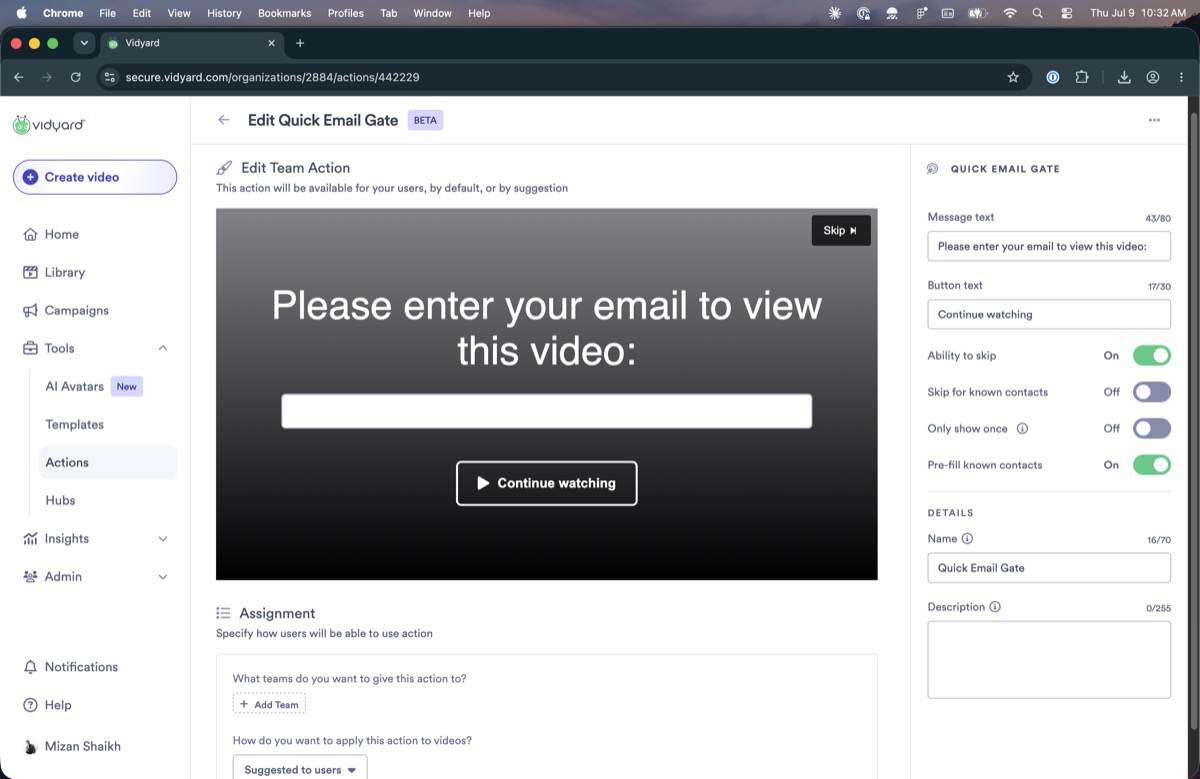Click the Notifications bell
Viewport: 1200px width, 779px height.
click(x=30, y=667)
